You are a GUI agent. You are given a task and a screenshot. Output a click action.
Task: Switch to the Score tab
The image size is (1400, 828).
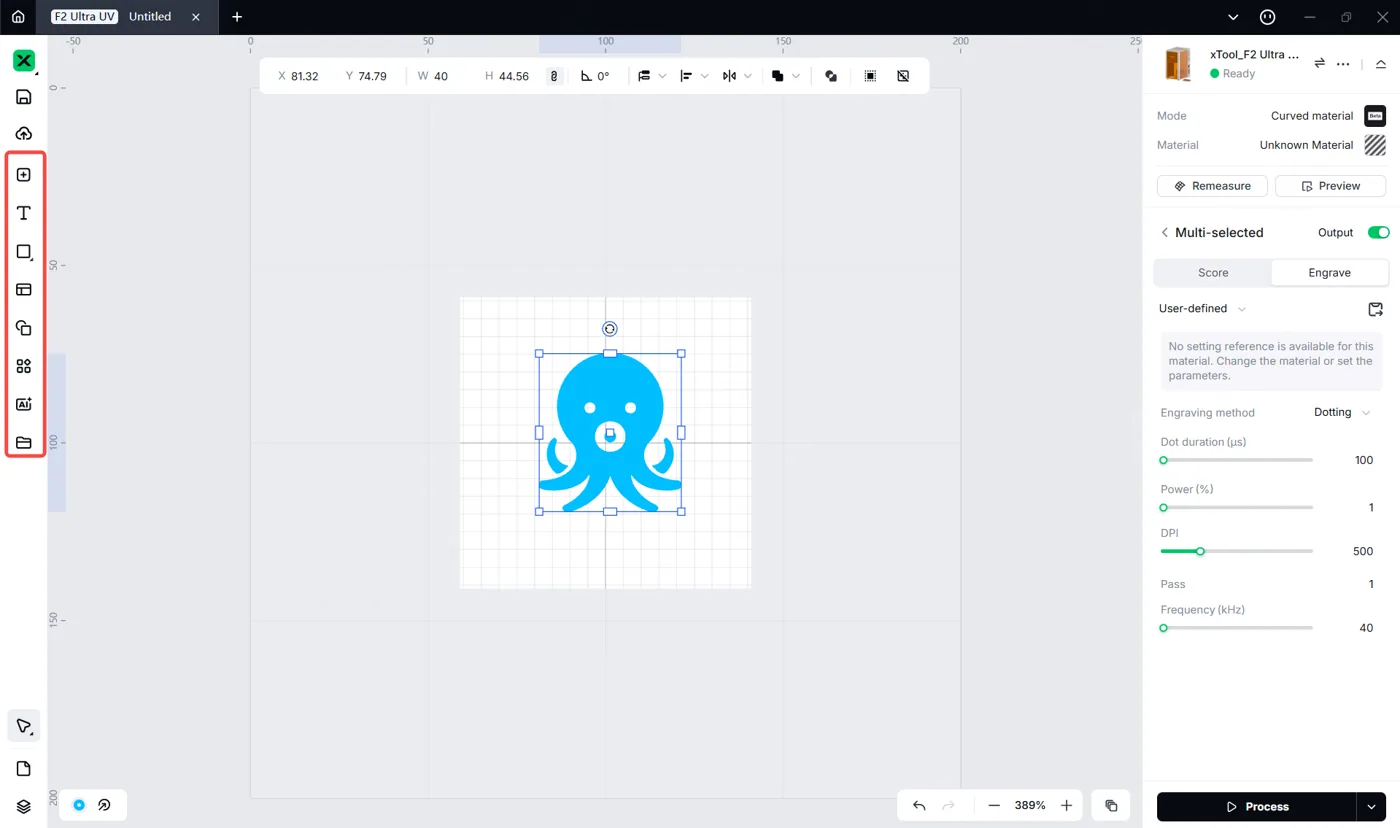(1213, 272)
